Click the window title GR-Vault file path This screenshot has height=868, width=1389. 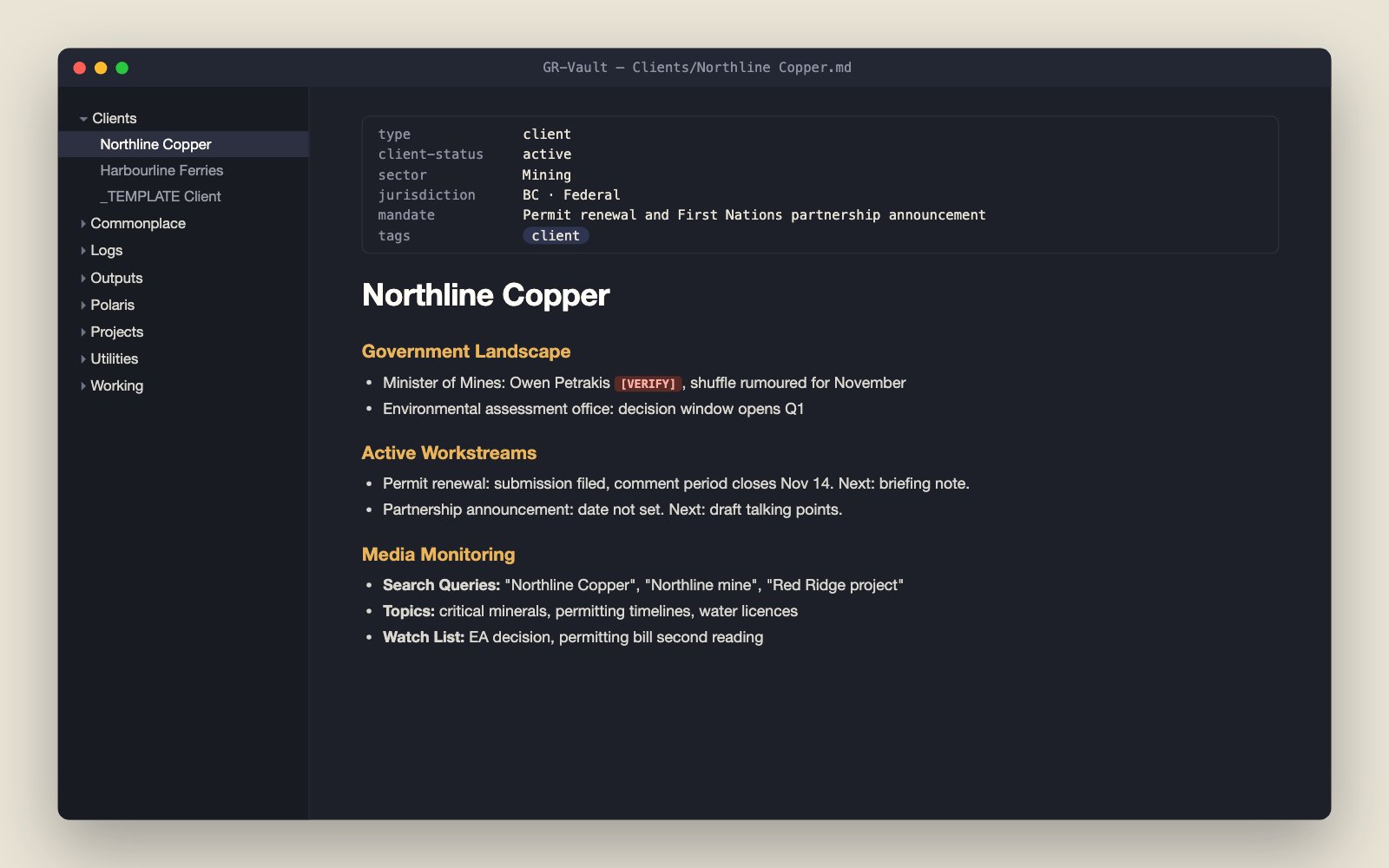[x=697, y=68]
